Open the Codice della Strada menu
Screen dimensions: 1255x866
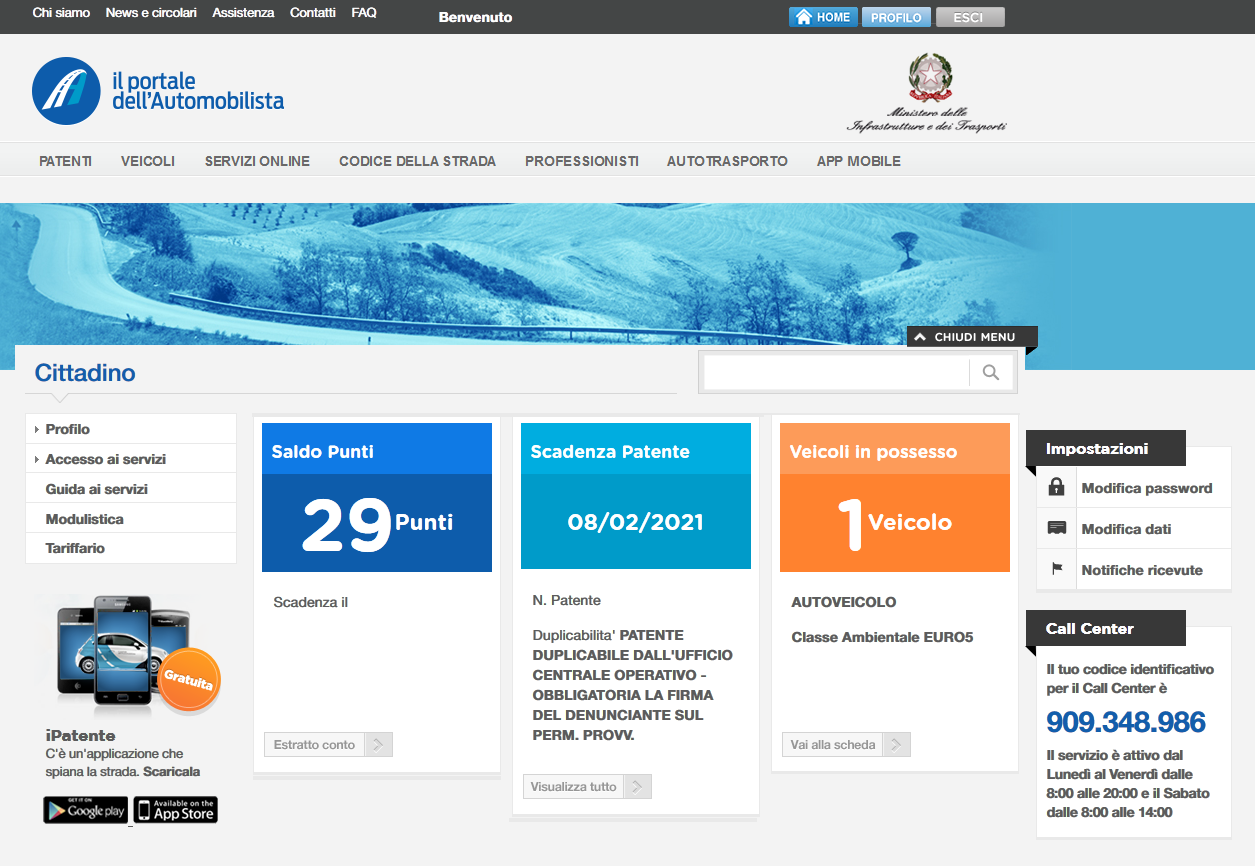[x=417, y=161]
